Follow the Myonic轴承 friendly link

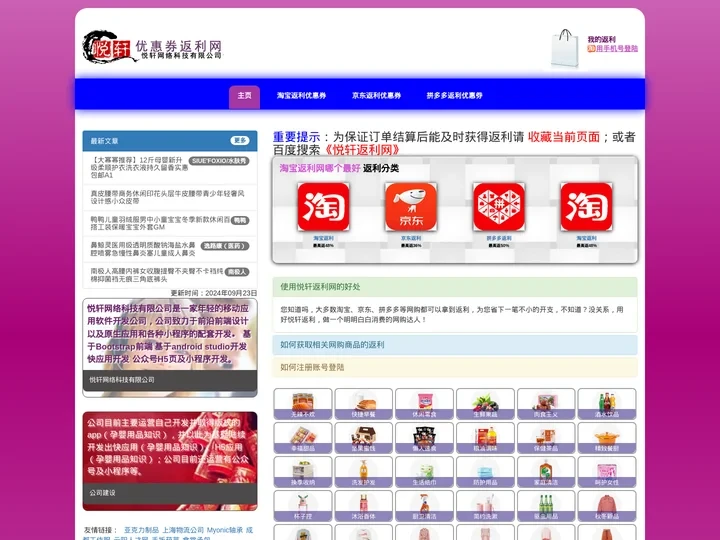coord(225,530)
